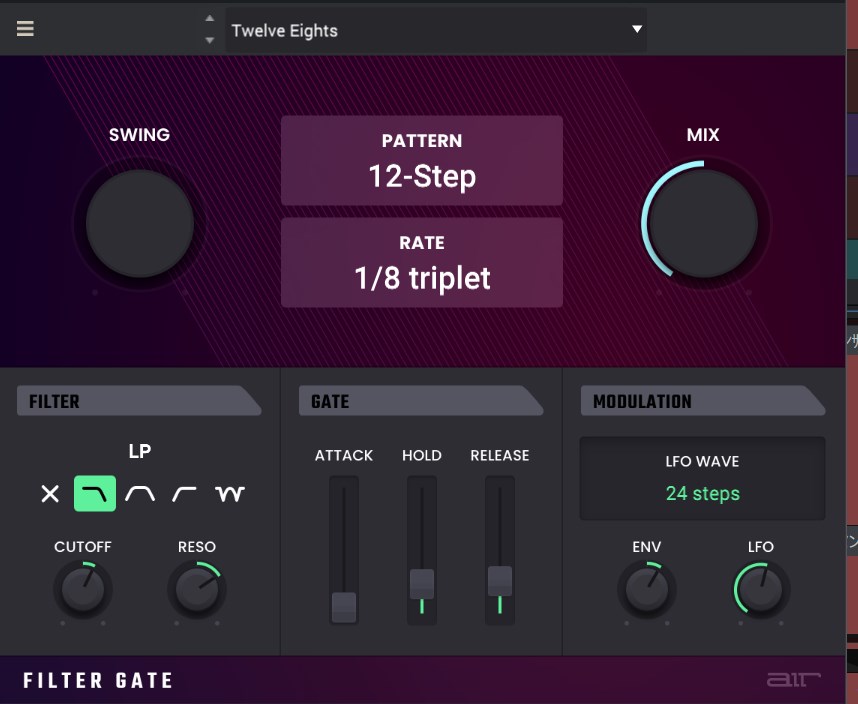The image size is (858, 704).
Task: Select the high-pass filter shape icon
Action: [x=184, y=494]
